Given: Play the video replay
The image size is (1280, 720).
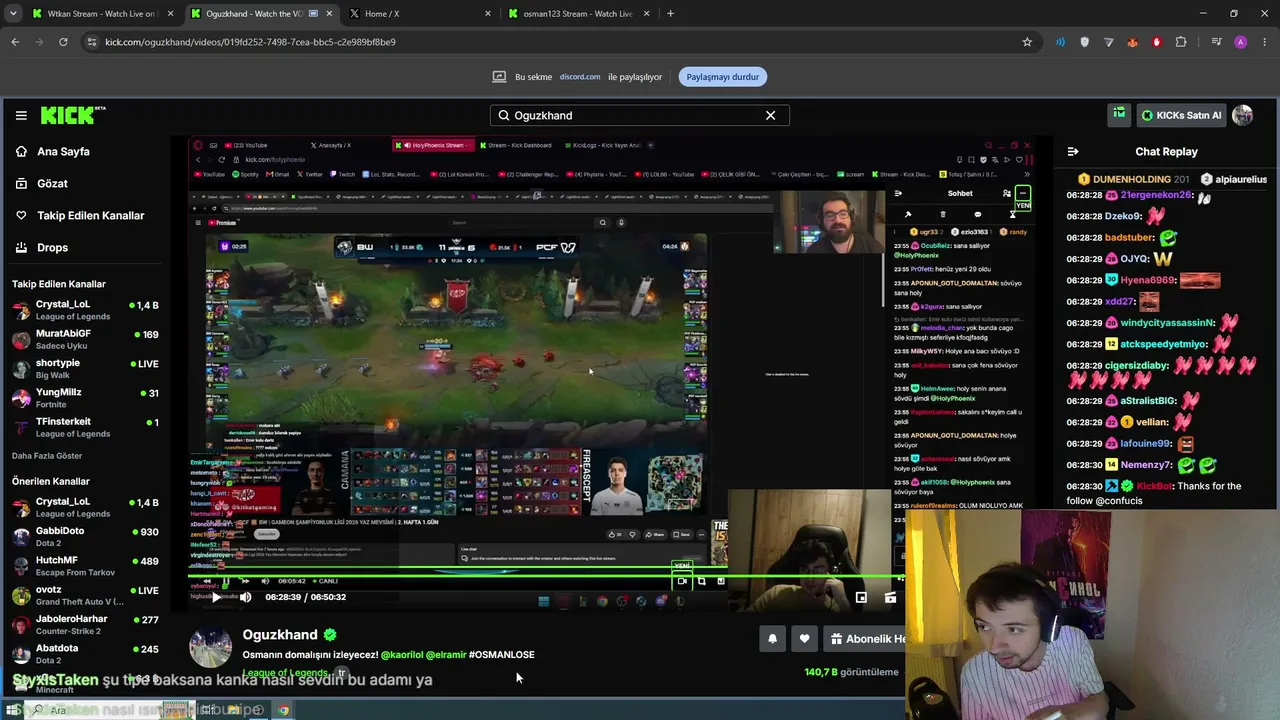Looking at the screenshot, I should [x=216, y=597].
